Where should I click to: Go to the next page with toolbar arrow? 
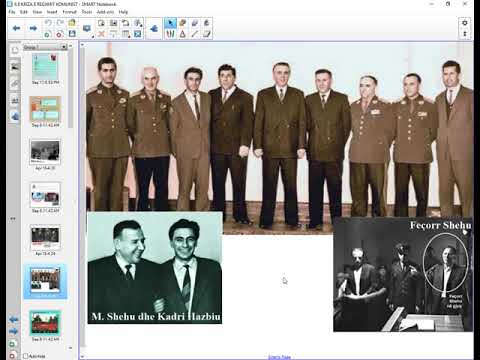point(33,28)
